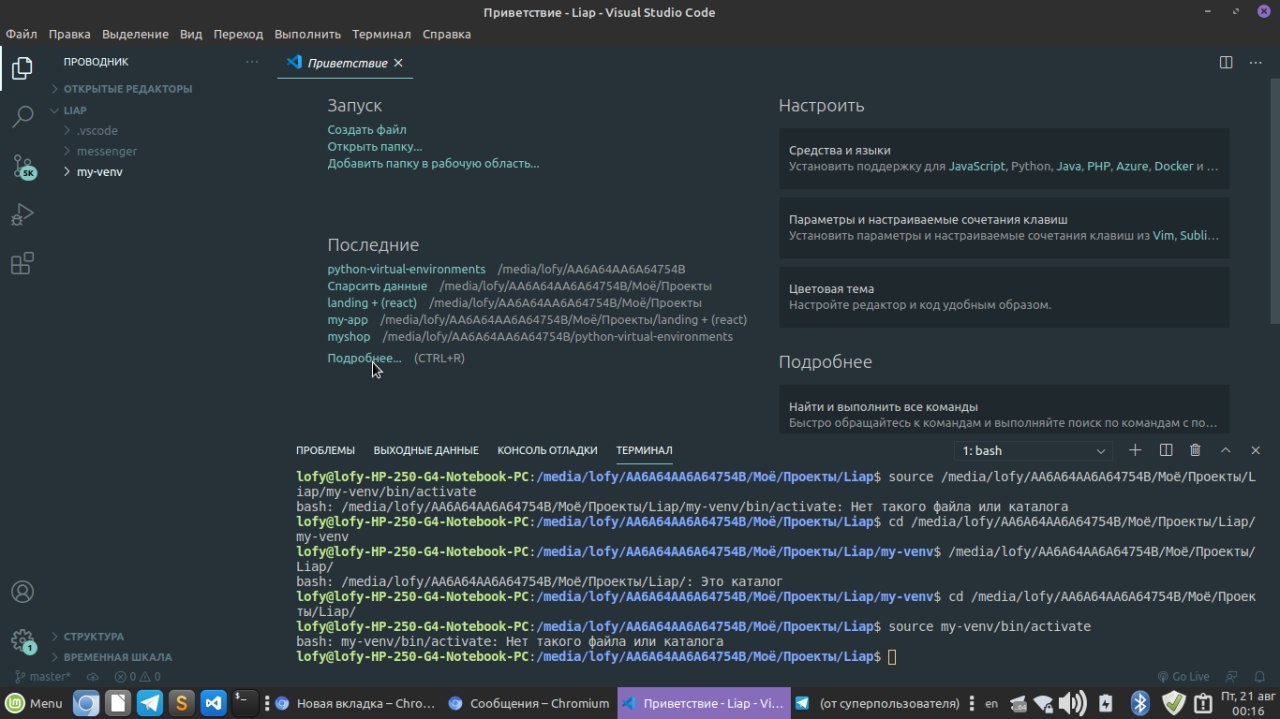Click the Explorer panel more actions ellipsis
The height and width of the screenshot is (719, 1280).
pos(251,62)
